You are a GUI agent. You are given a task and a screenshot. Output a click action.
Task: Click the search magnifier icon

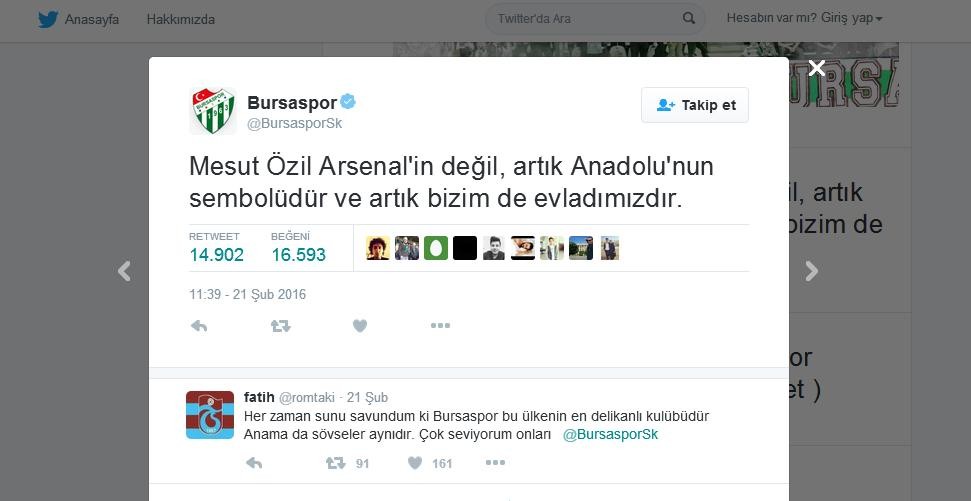(x=689, y=19)
